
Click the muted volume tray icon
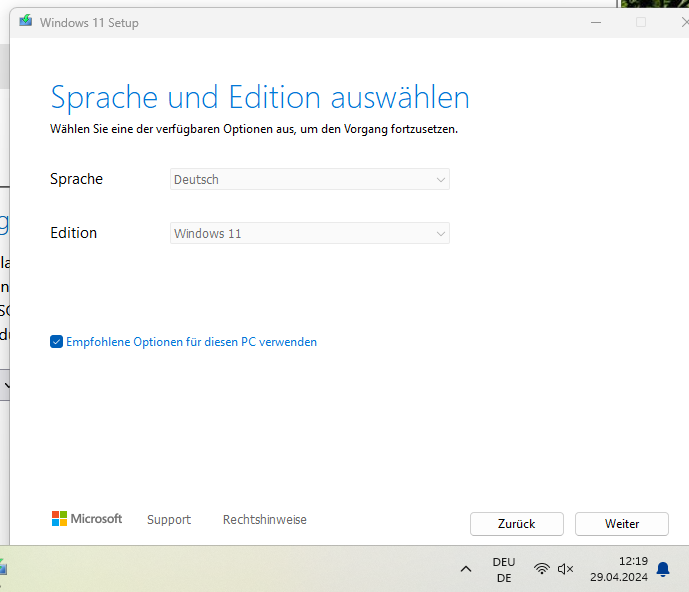pos(566,569)
